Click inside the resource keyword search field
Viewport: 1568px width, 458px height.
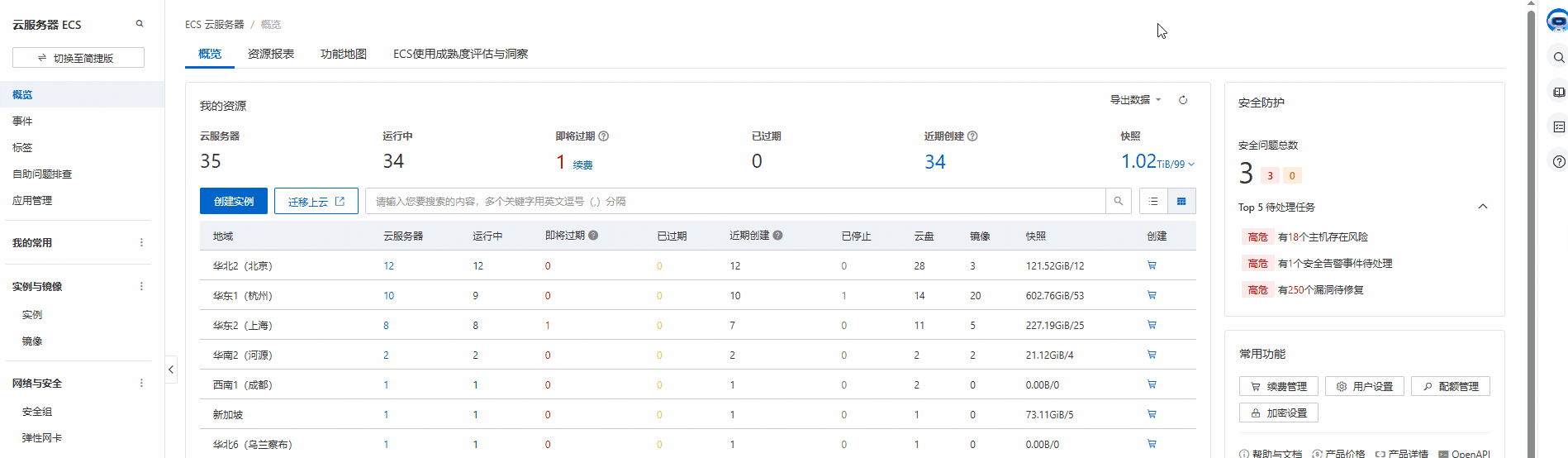click(x=735, y=201)
